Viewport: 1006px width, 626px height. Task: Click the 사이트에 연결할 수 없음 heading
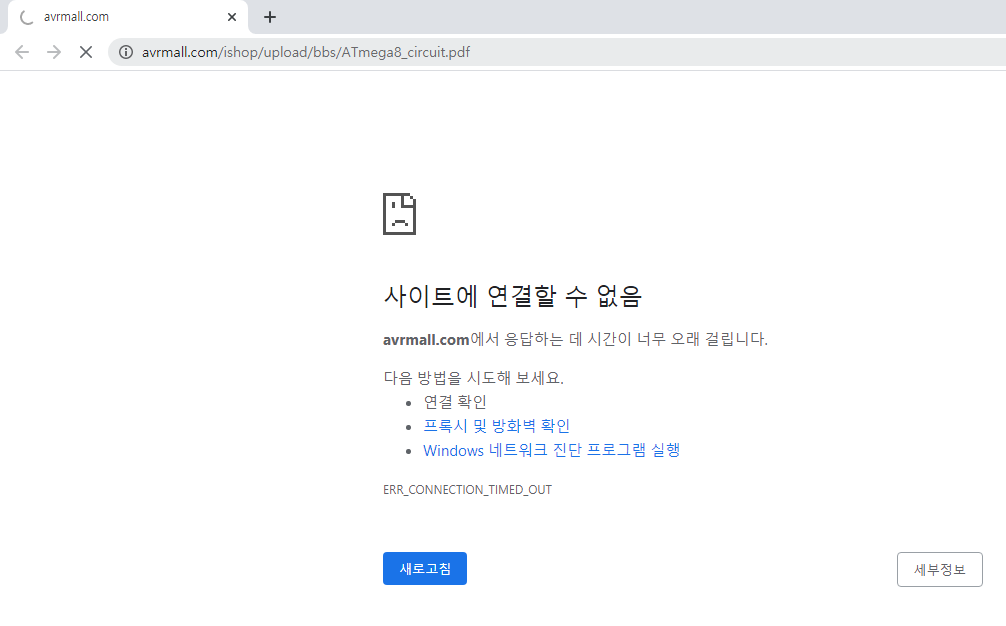point(511,296)
